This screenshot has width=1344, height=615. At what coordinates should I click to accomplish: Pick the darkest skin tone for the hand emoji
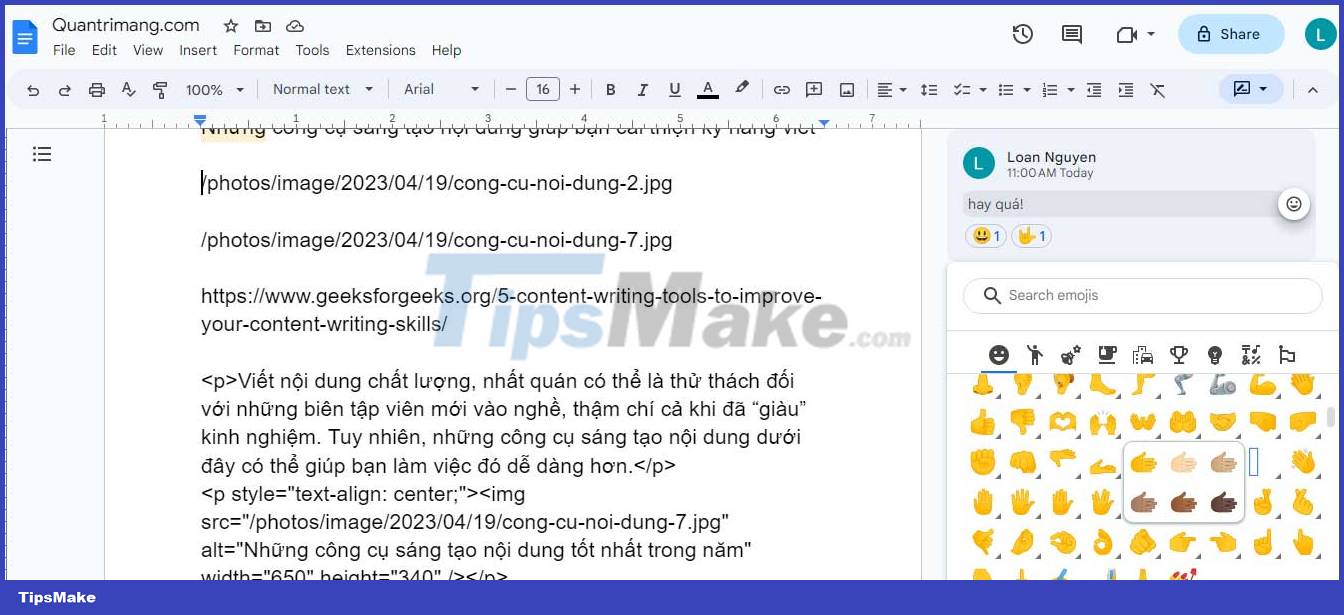coord(1223,504)
